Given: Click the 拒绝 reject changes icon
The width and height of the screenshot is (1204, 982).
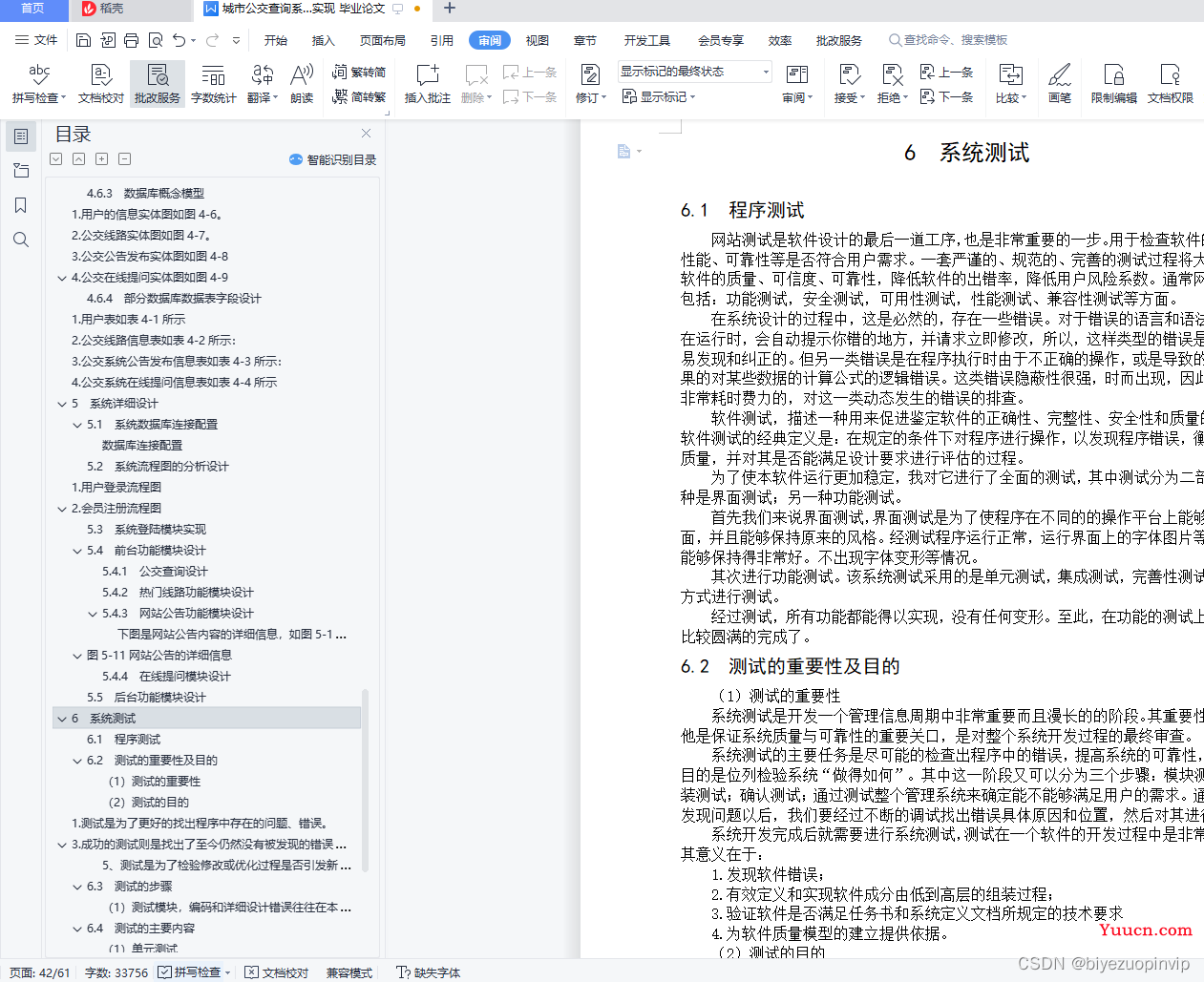Looking at the screenshot, I should click(x=892, y=74).
